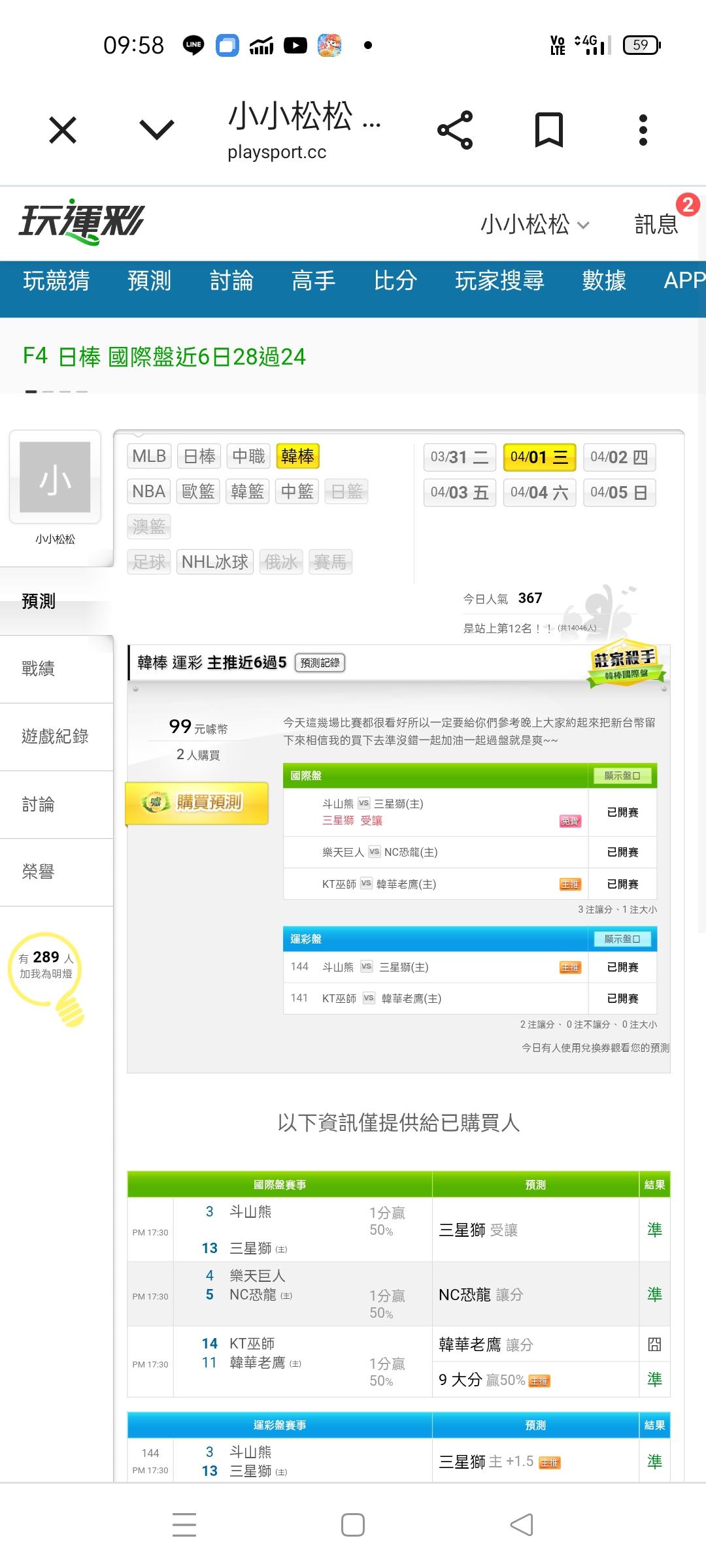706x1568 pixels.
Task: Tap Android home button
Action: (x=353, y=1524)
